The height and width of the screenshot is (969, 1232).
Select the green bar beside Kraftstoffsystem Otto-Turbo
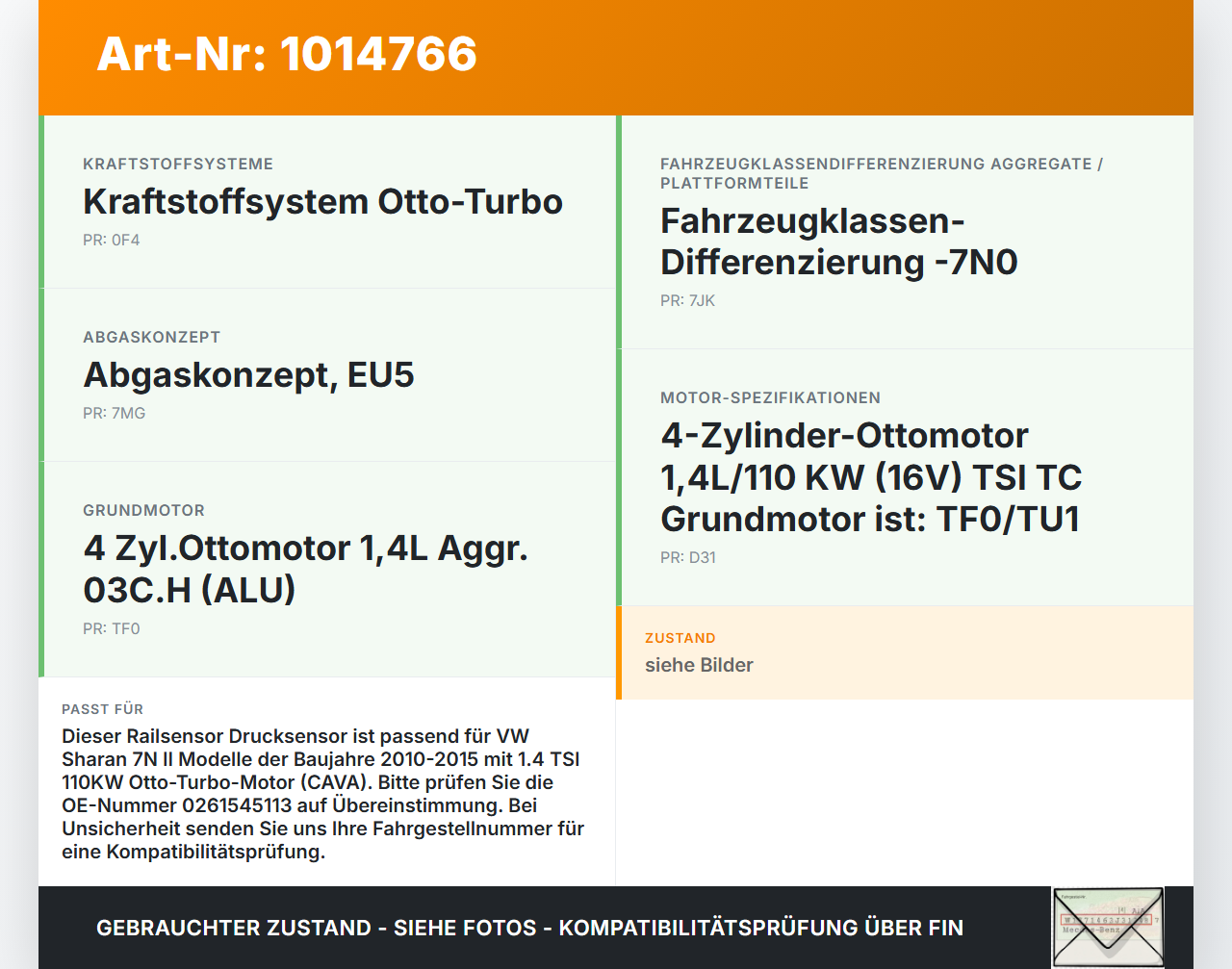pyautogui.click(x=41, y=201)
